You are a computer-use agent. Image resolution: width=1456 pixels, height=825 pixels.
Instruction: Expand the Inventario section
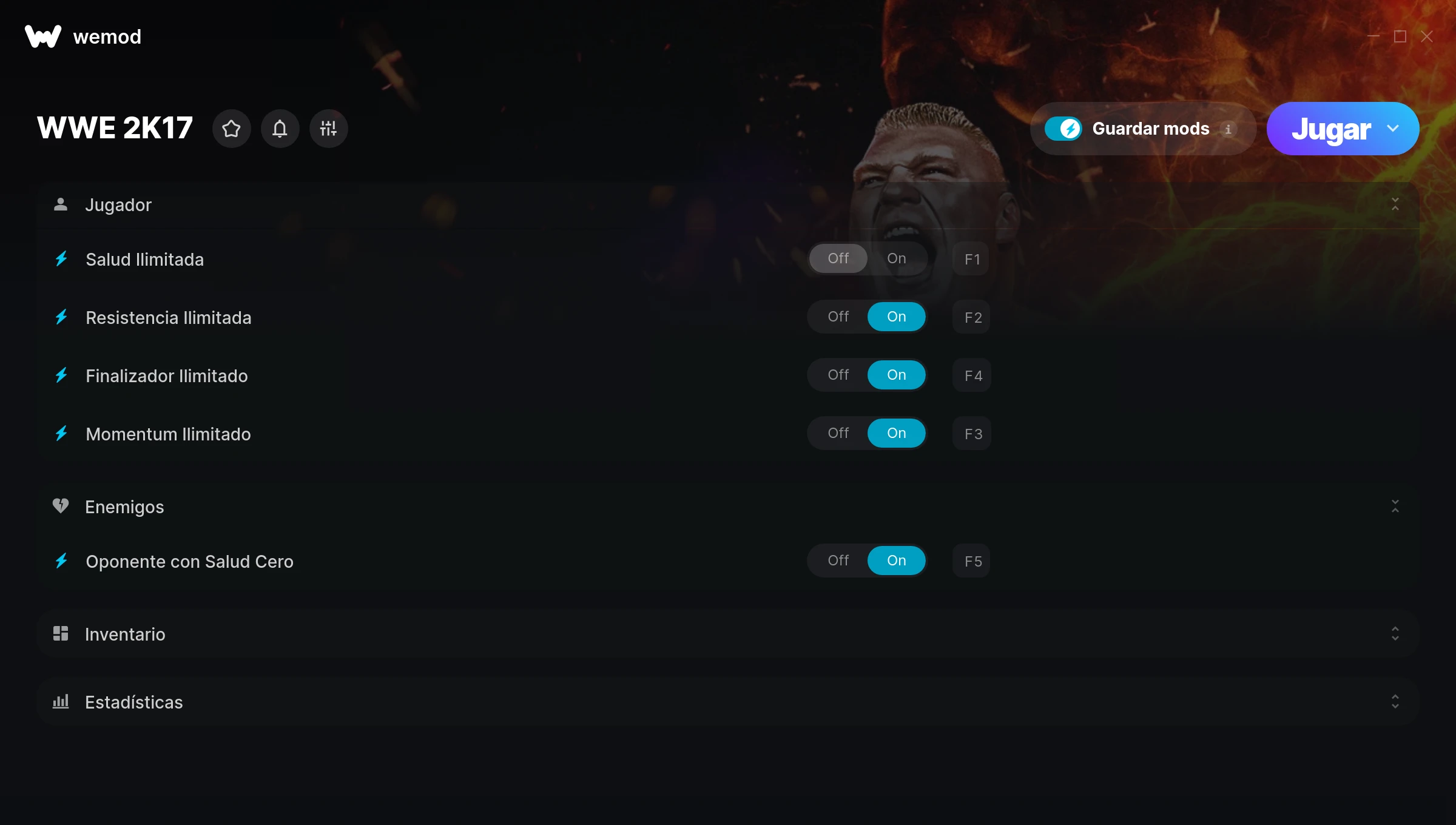click(x=1395, y=634)
